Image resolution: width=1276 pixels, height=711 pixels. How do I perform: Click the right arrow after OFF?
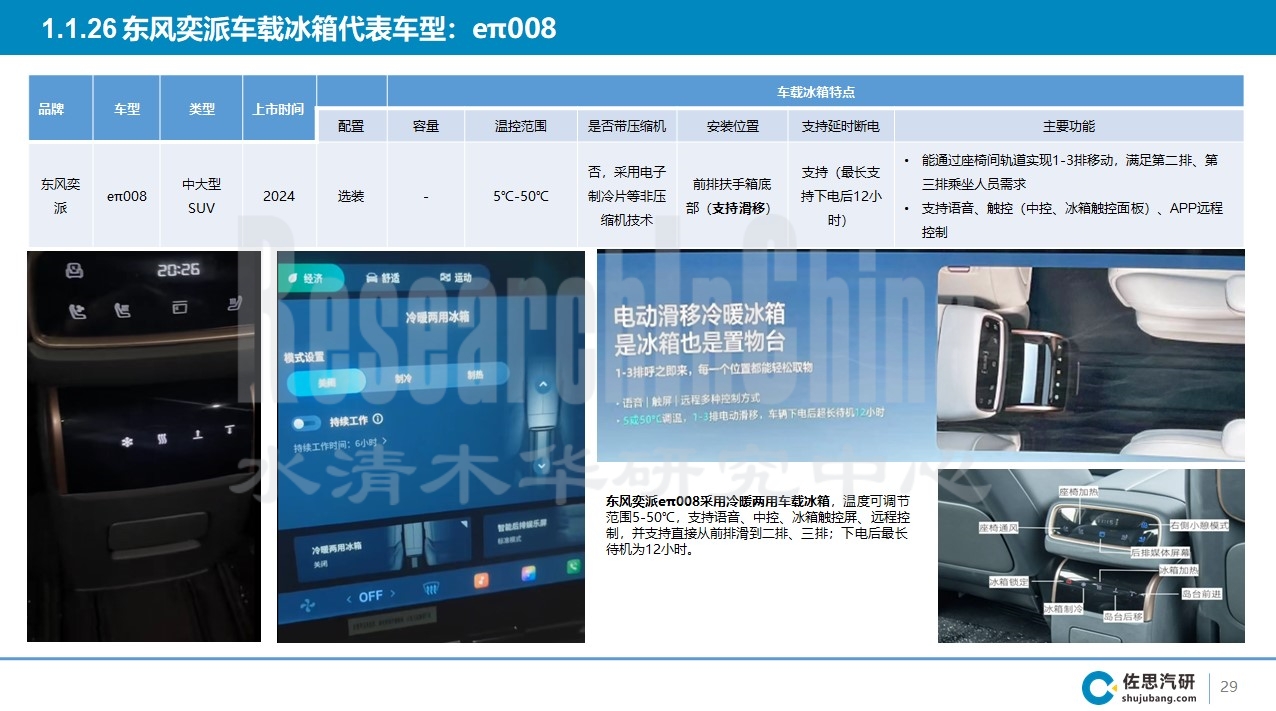tap(391, 595)
